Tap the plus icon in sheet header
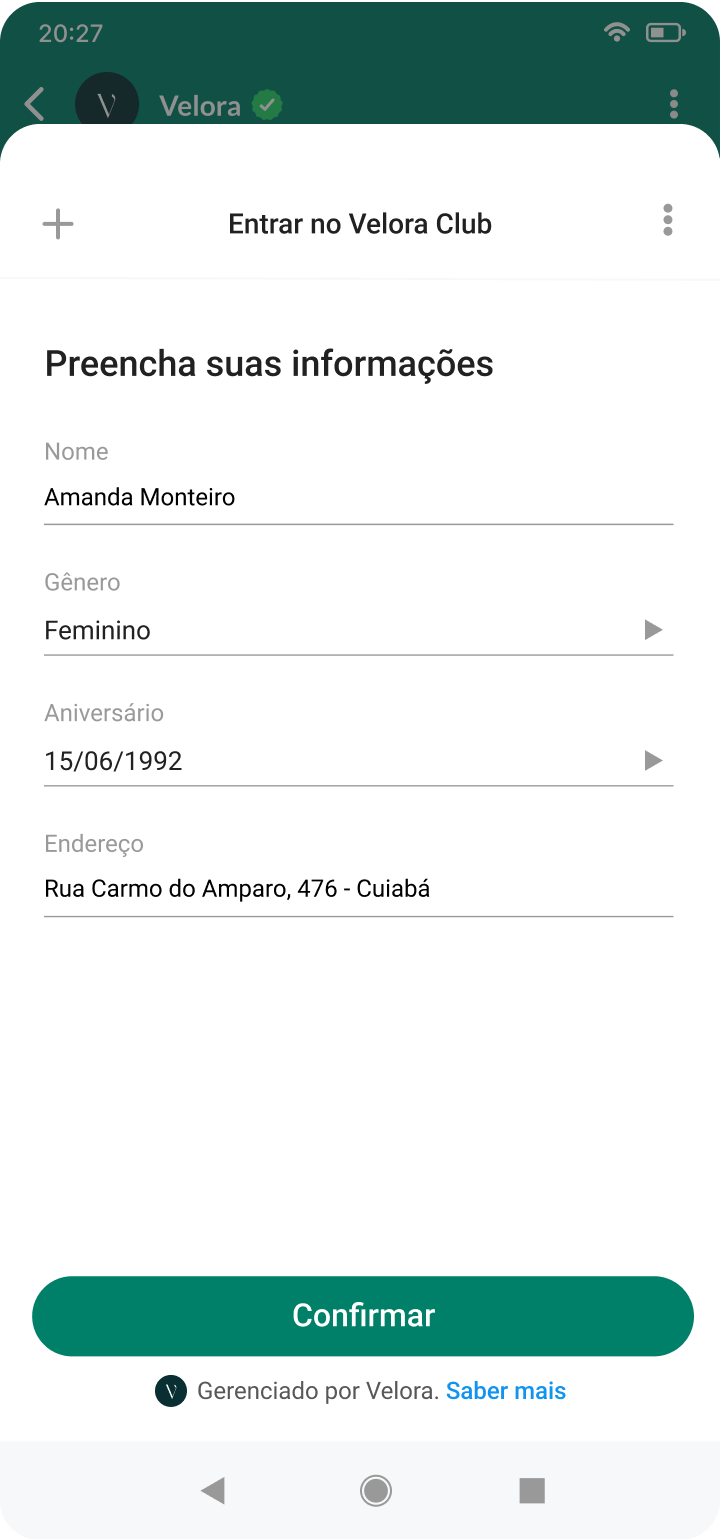Image resolution: width=720 pixels, height=1539 pixels. pos(58,223)
